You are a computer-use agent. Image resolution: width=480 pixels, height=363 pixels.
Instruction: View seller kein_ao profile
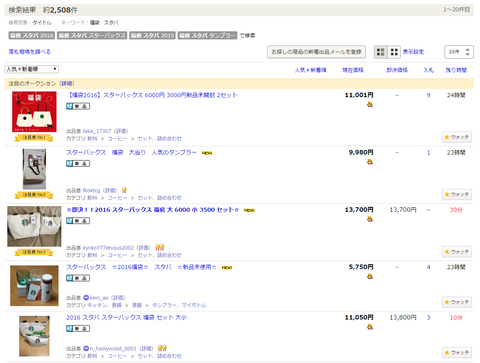pos(99,298)
